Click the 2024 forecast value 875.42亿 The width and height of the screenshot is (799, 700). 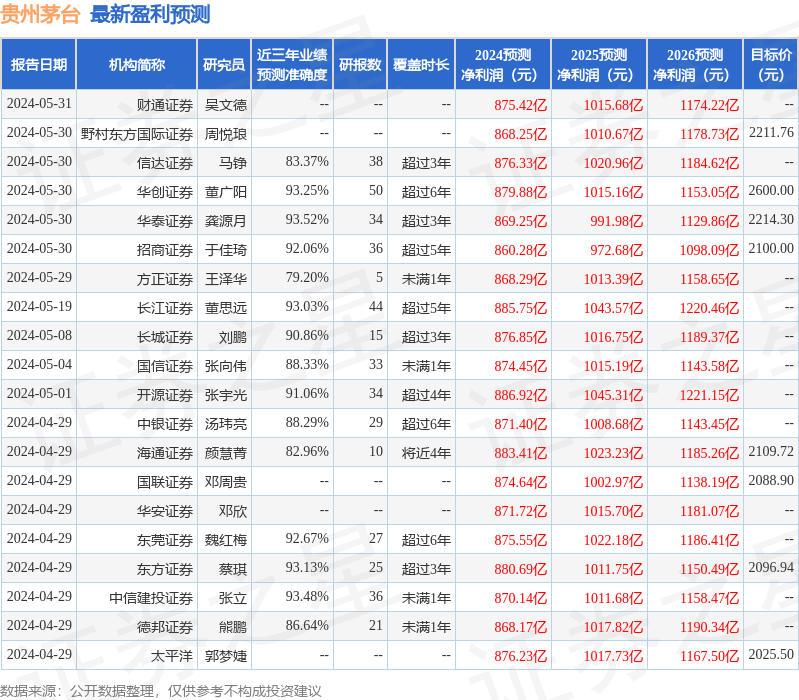coord(520,105)
